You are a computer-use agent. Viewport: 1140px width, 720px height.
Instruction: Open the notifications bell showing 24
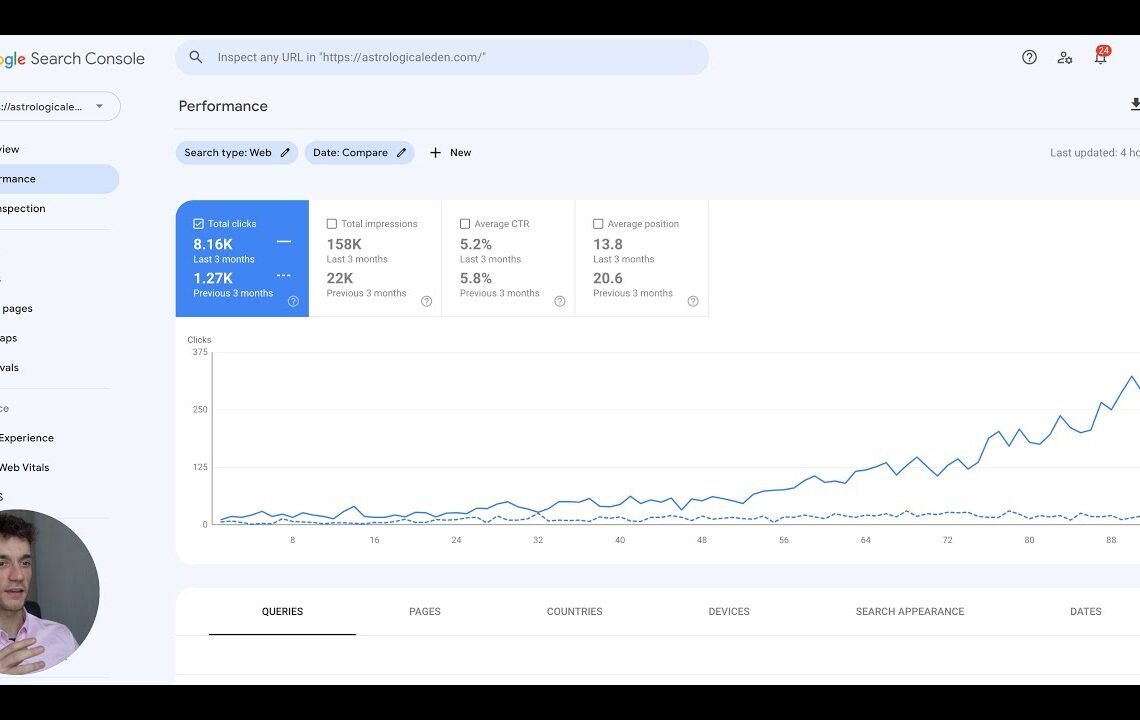pyautogui.click(x=1101, y=56)
